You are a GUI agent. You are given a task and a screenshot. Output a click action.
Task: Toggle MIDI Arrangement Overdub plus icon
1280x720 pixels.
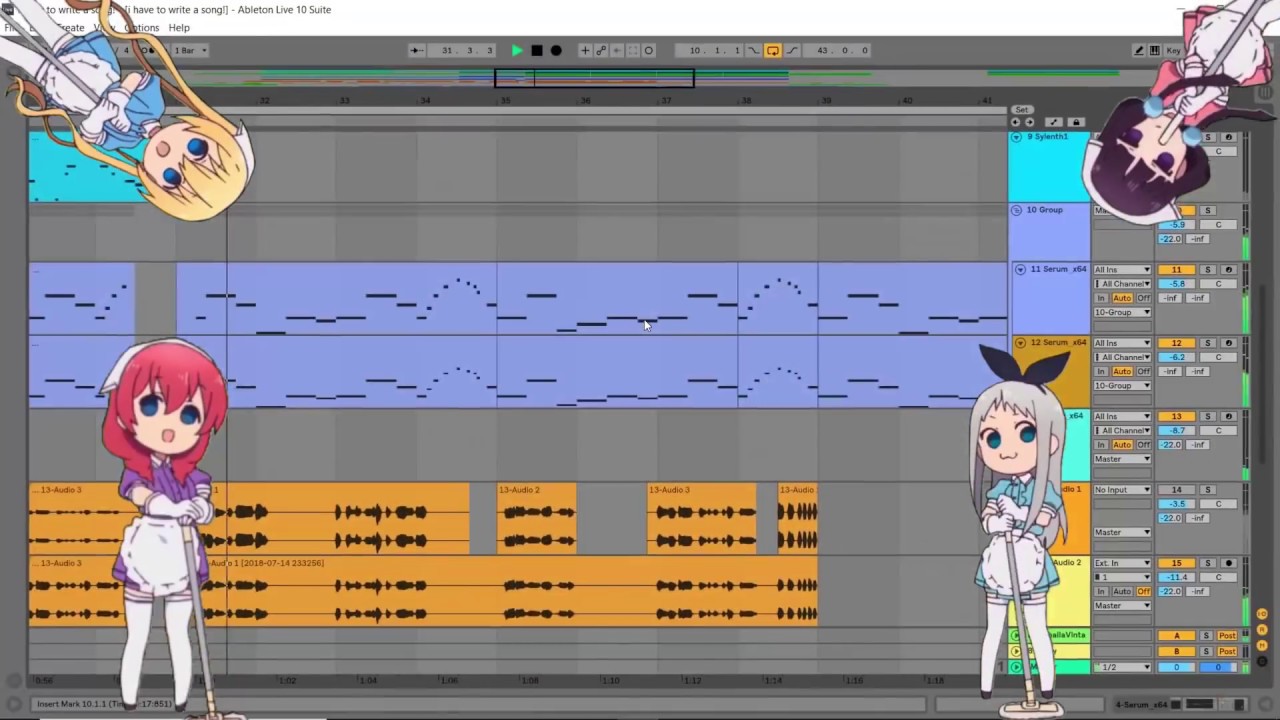click(x=585, y=50)
